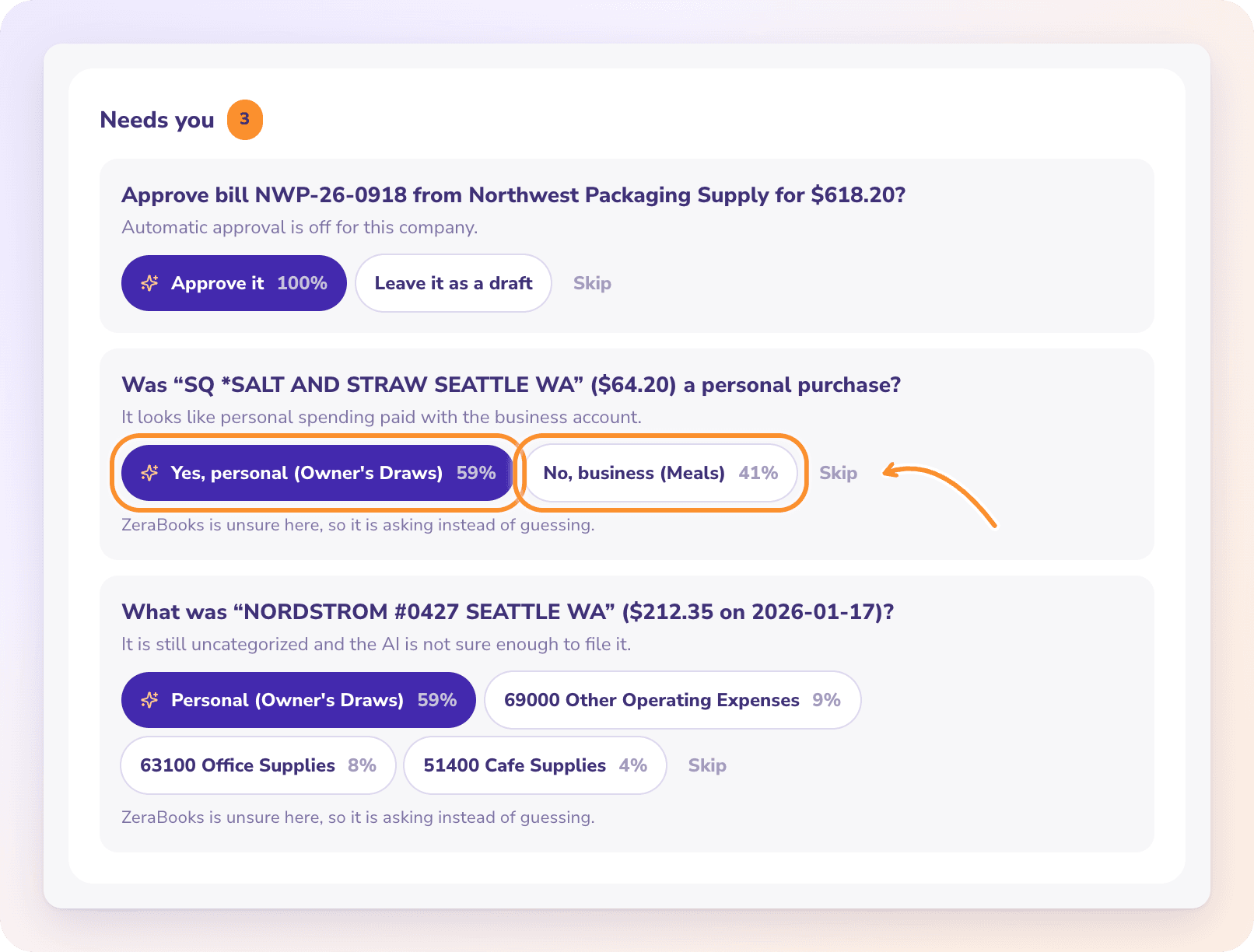Skip the Salt and Straw question
The width and height of the screenshot is (1254, 952).
(838, 473)
